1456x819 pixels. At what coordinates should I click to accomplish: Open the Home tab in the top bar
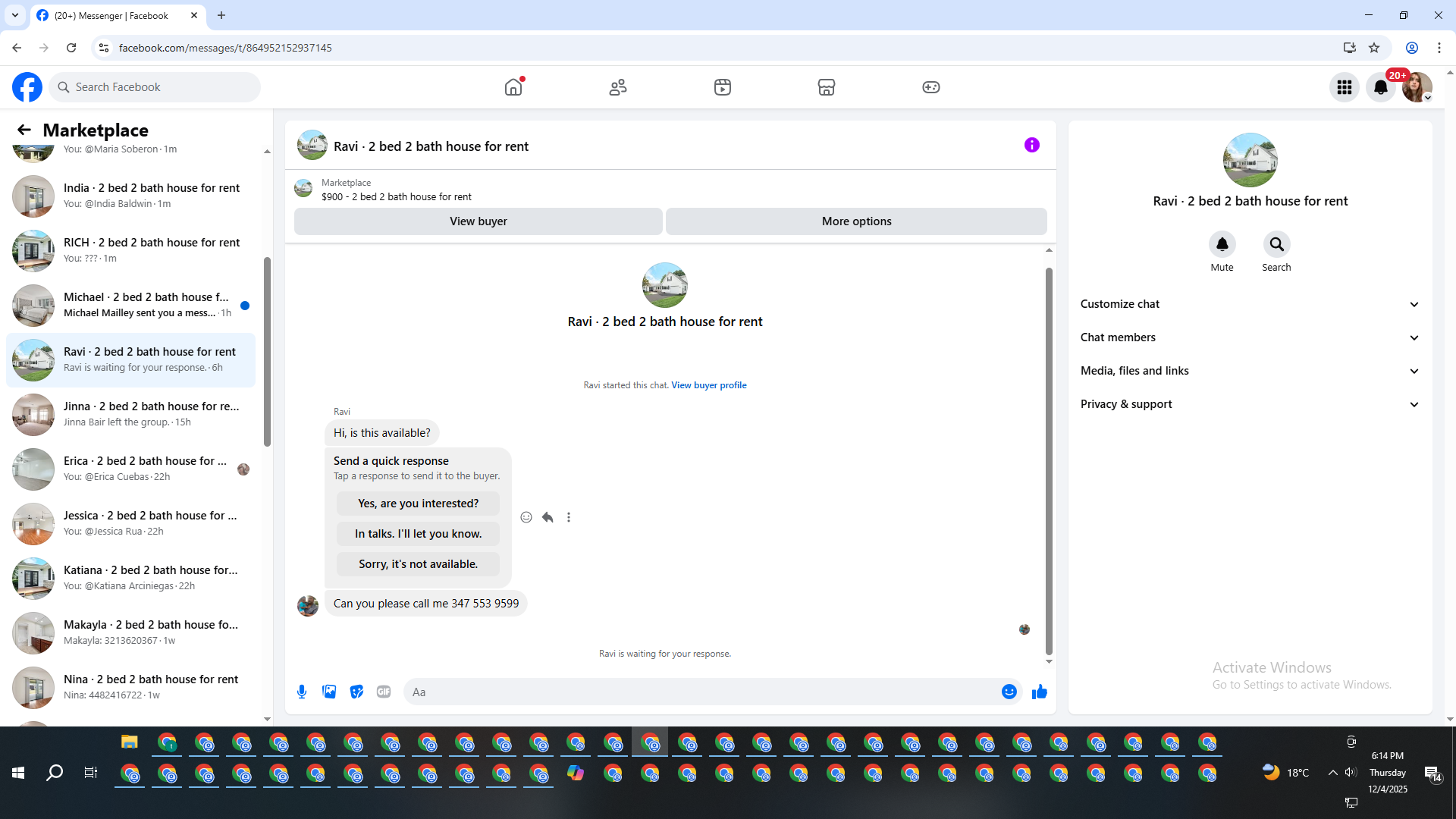(x=513, y=87)
